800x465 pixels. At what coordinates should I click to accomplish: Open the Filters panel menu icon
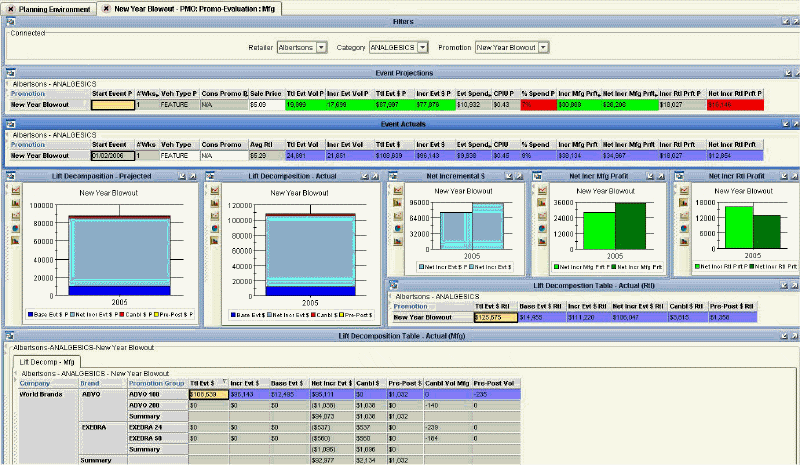click(10, 21)
